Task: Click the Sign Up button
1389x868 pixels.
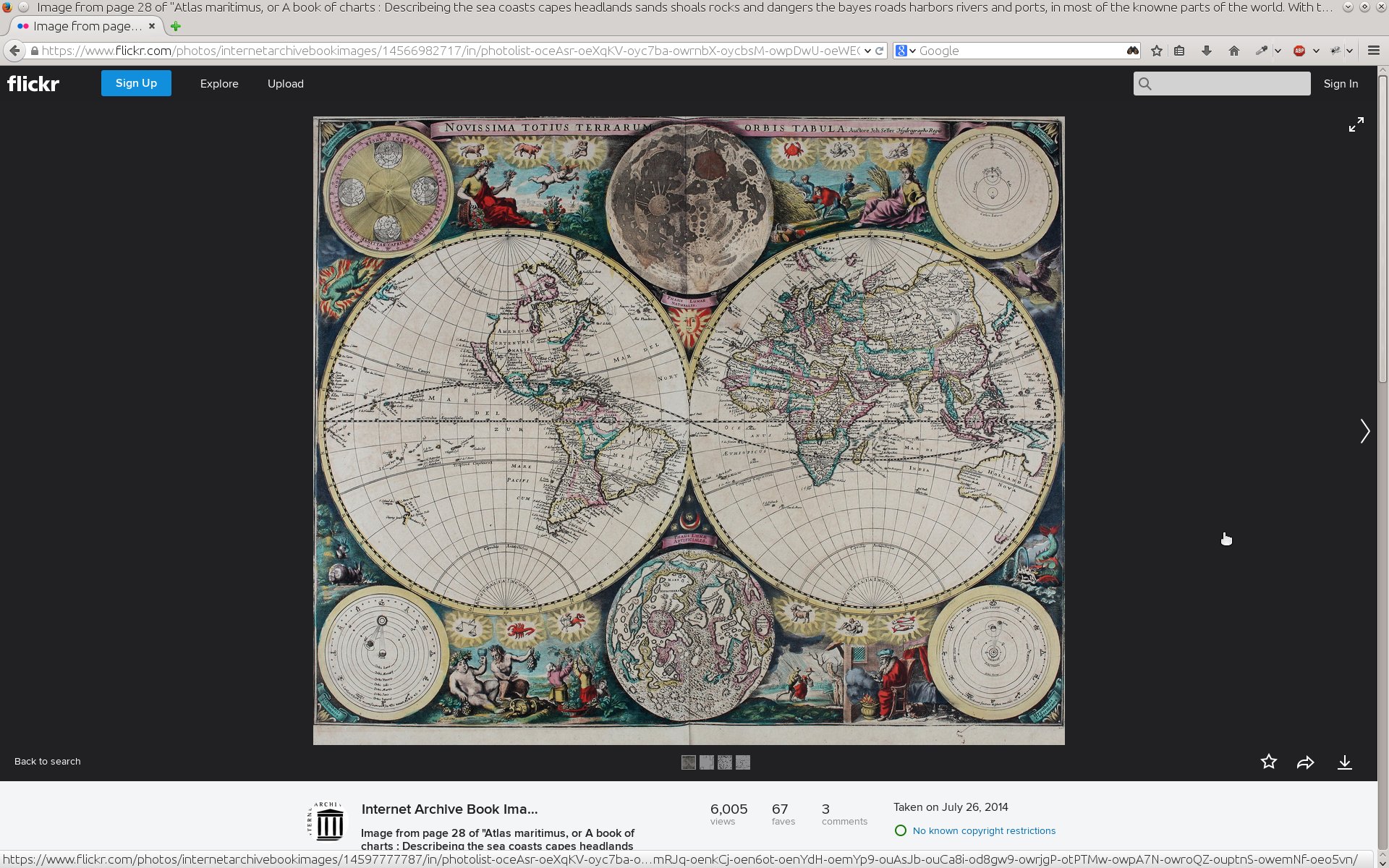Action: tap(136, 83)
